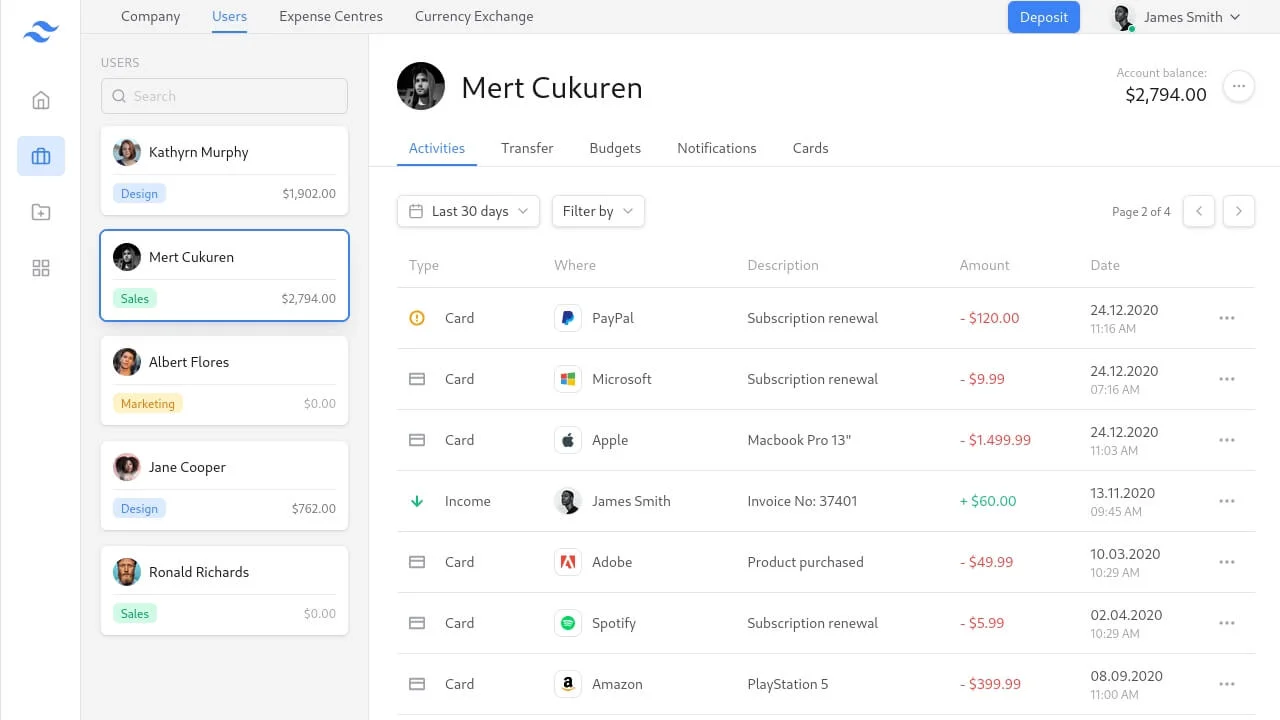The height and width of the screenshot is (720, 1280).
Task: Click the Microsoft icon in the Where column
Action: tap(568, 379)
